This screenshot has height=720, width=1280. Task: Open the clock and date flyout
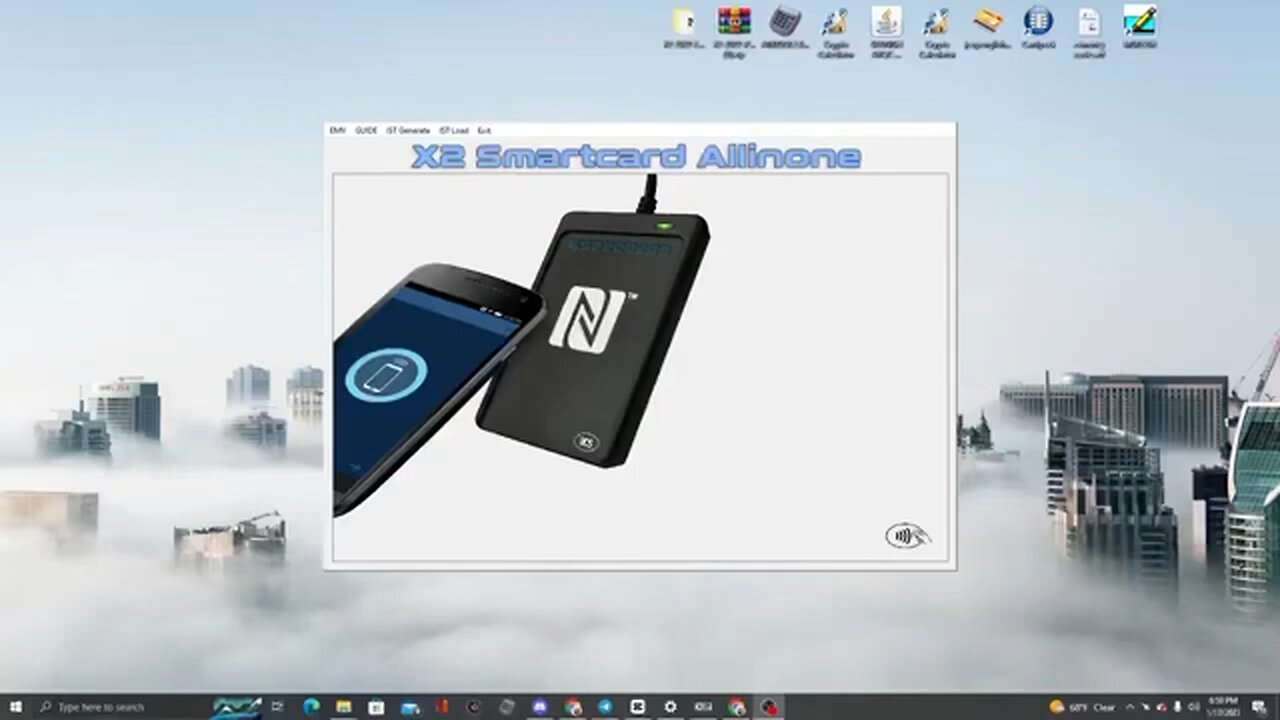tap(1225, 707)
